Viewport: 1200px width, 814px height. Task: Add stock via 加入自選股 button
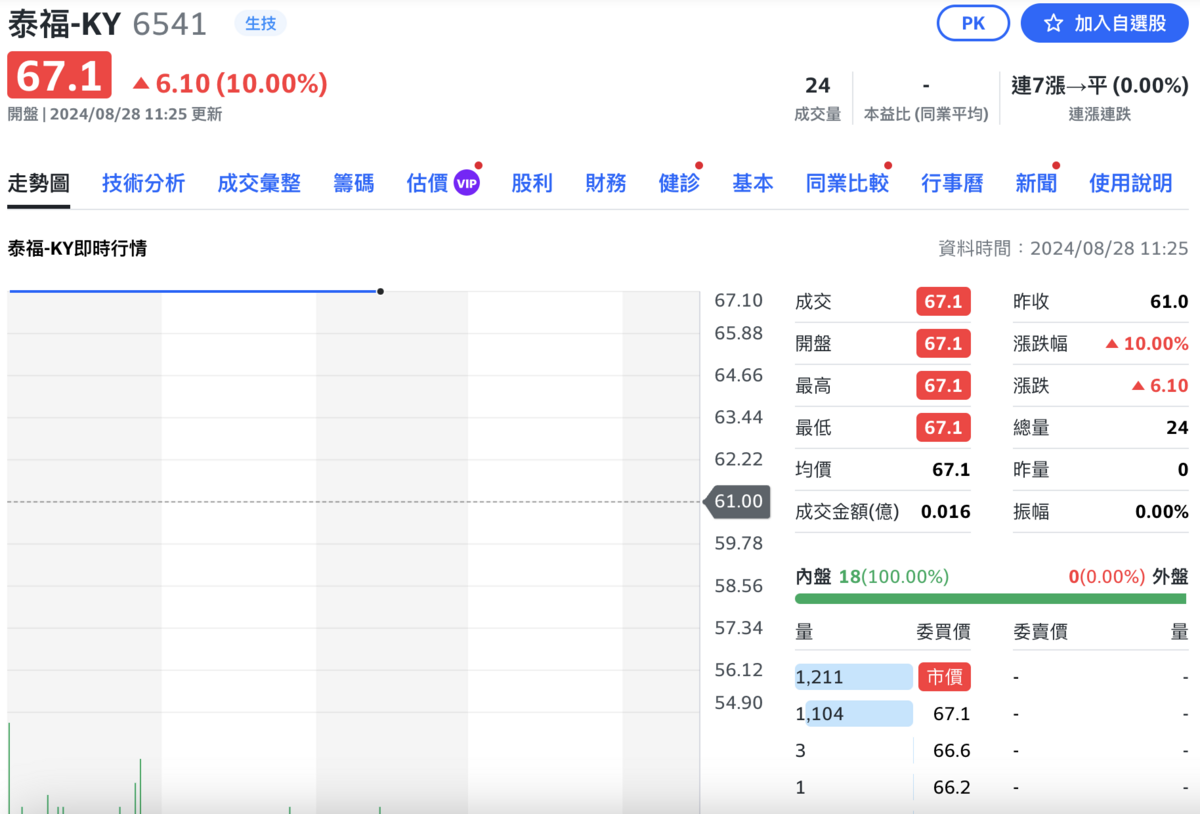click(x=1104, y=23)
